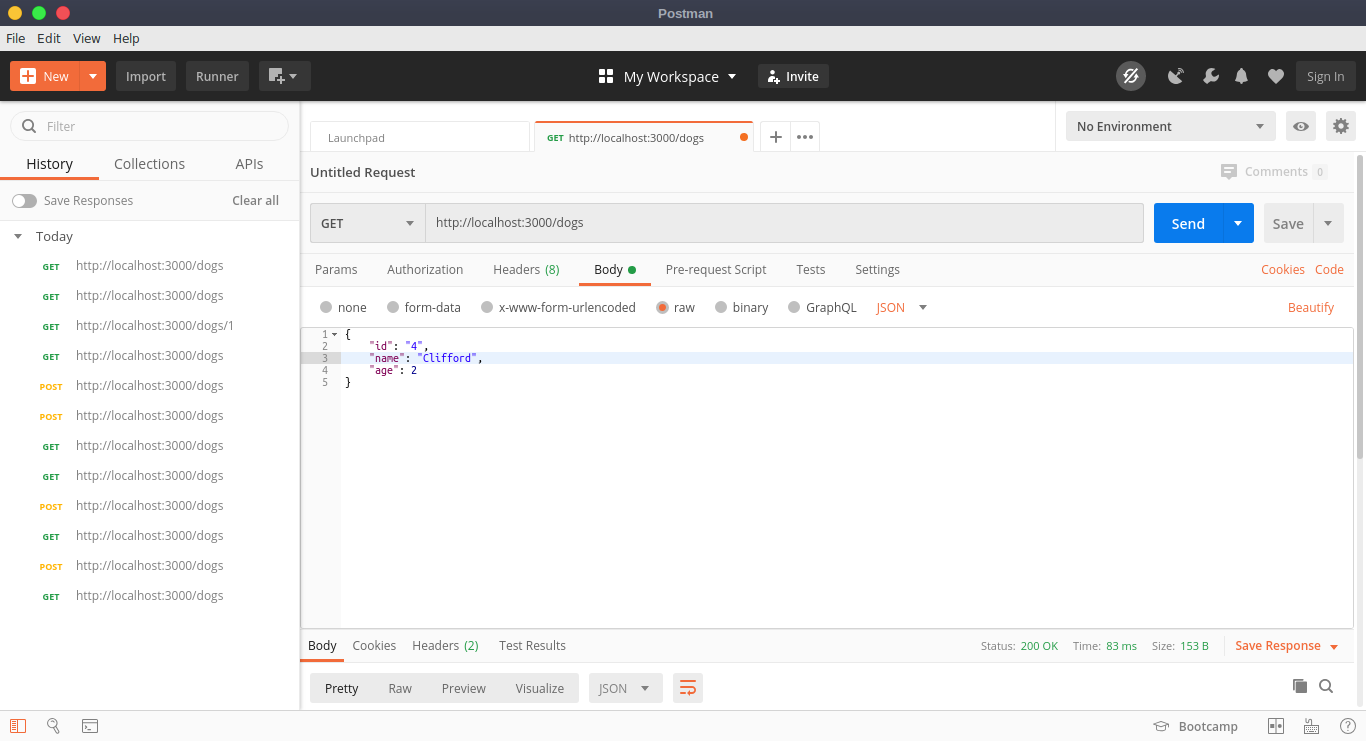Open the Authorization request tab
Viewport: 1366px width, 741px height.
[425, 269]
